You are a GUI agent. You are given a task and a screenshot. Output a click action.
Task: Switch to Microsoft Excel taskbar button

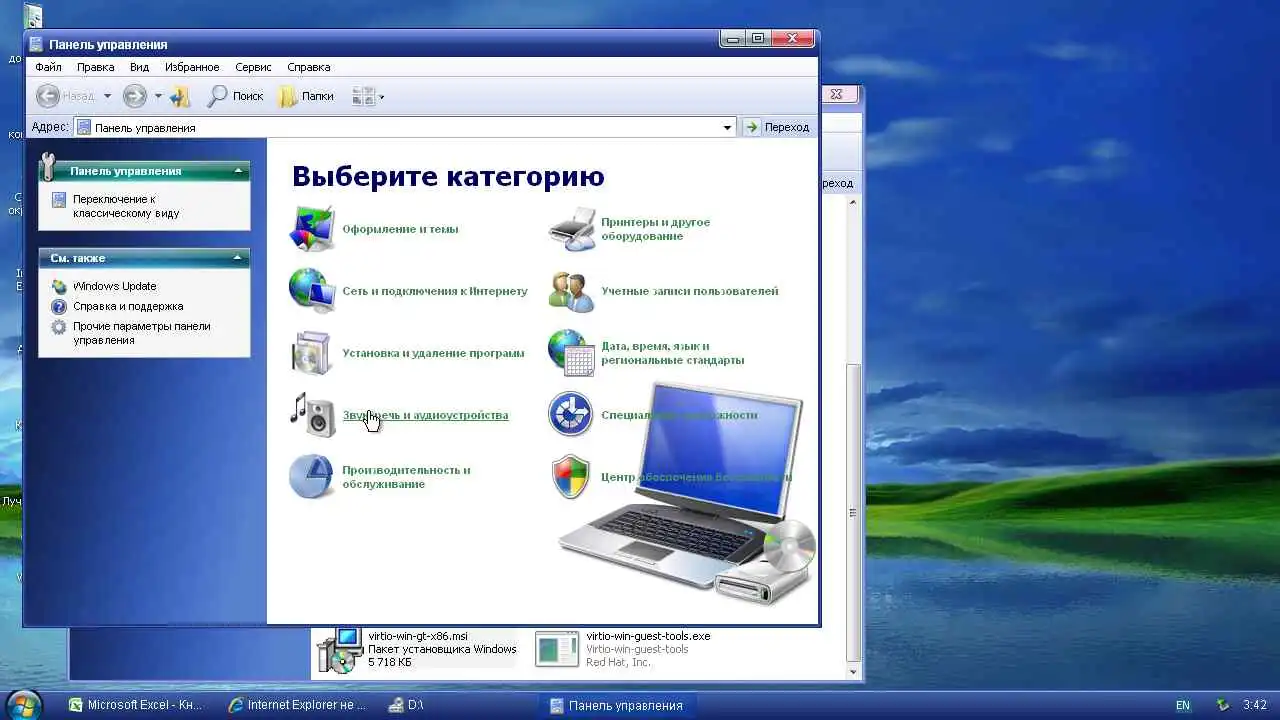click(x=136, y=705)
